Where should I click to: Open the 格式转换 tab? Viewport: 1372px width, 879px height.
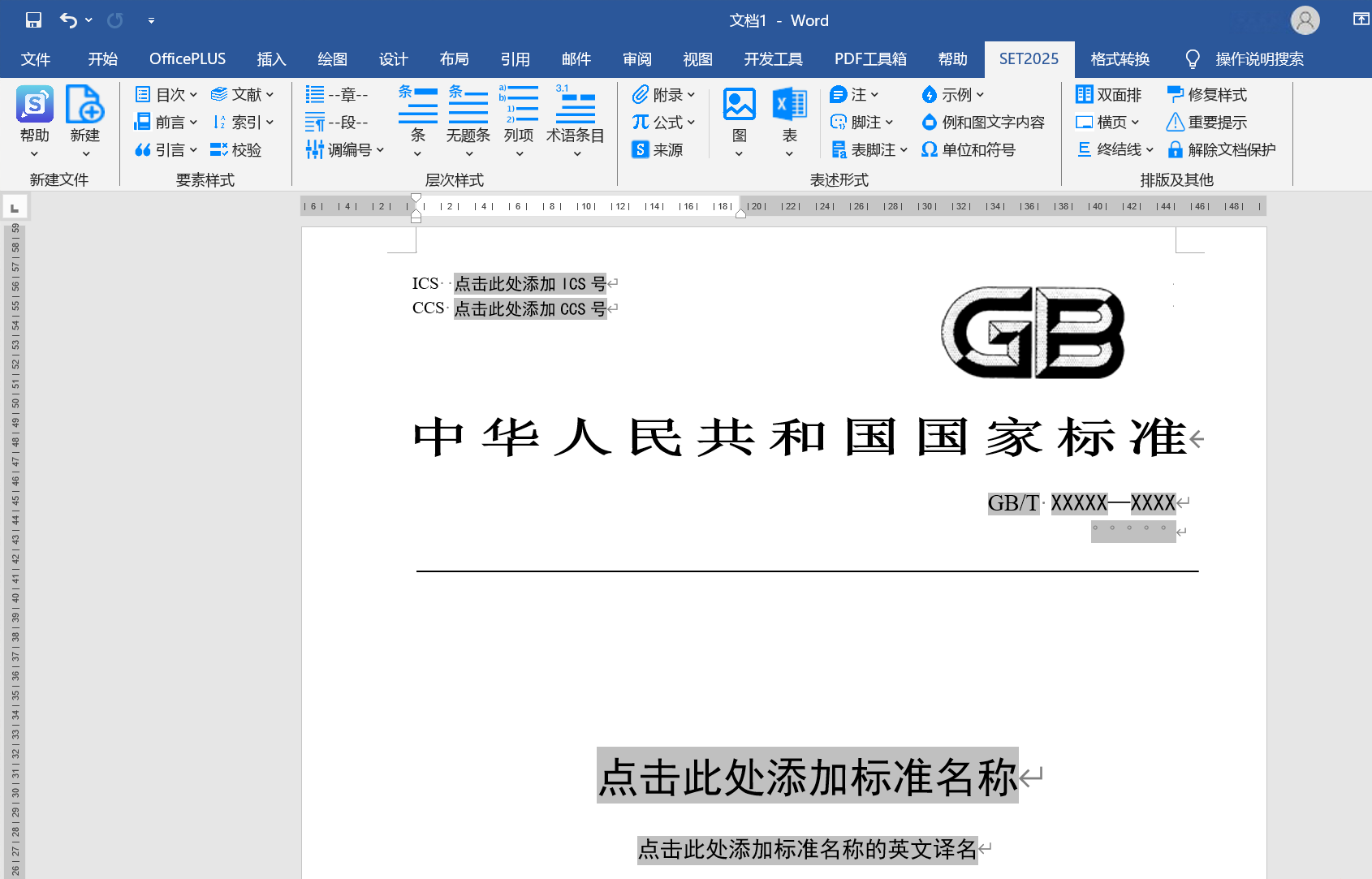(1120, 59)
